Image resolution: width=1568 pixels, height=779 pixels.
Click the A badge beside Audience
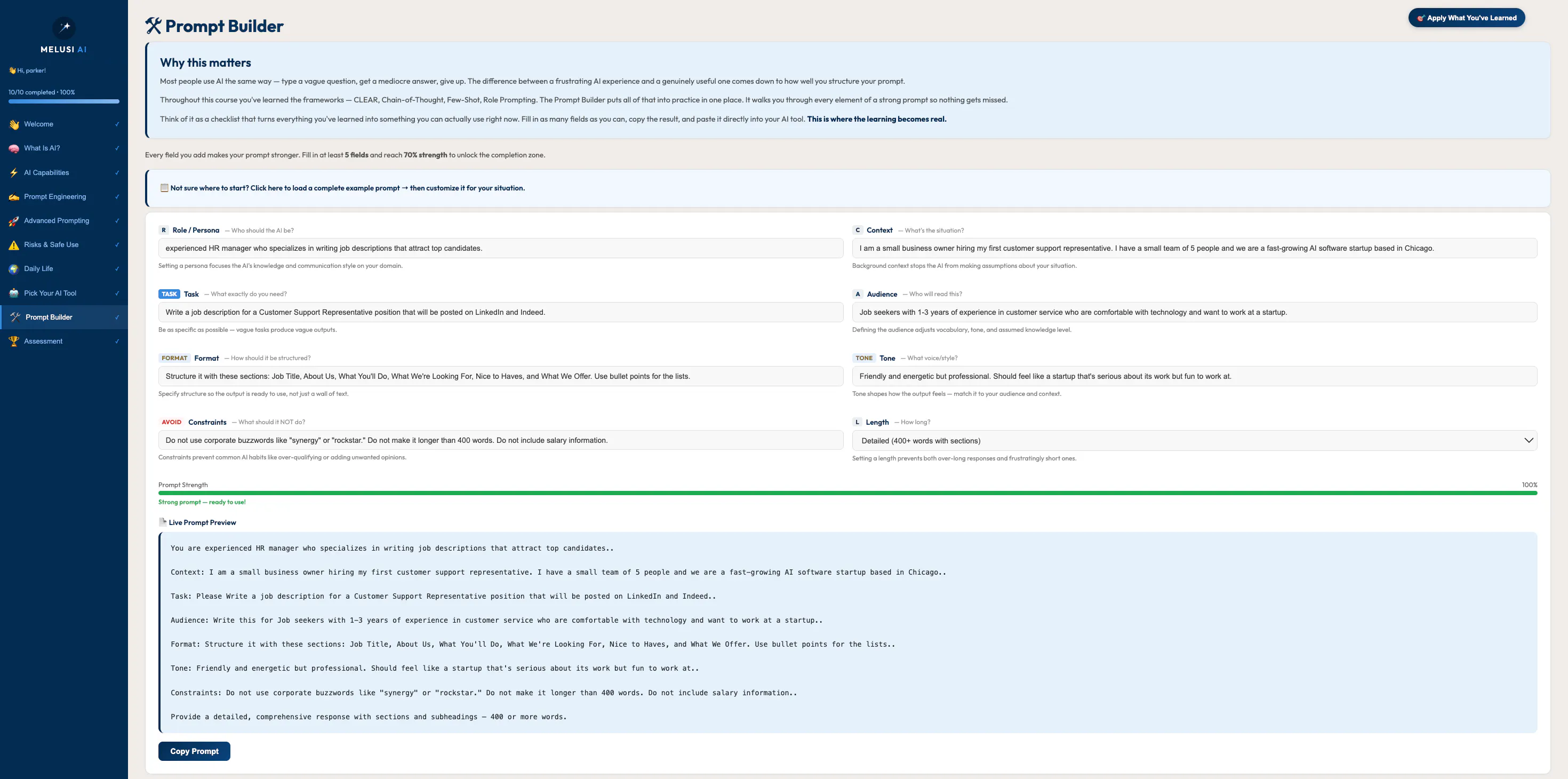(x=858, y=294)
